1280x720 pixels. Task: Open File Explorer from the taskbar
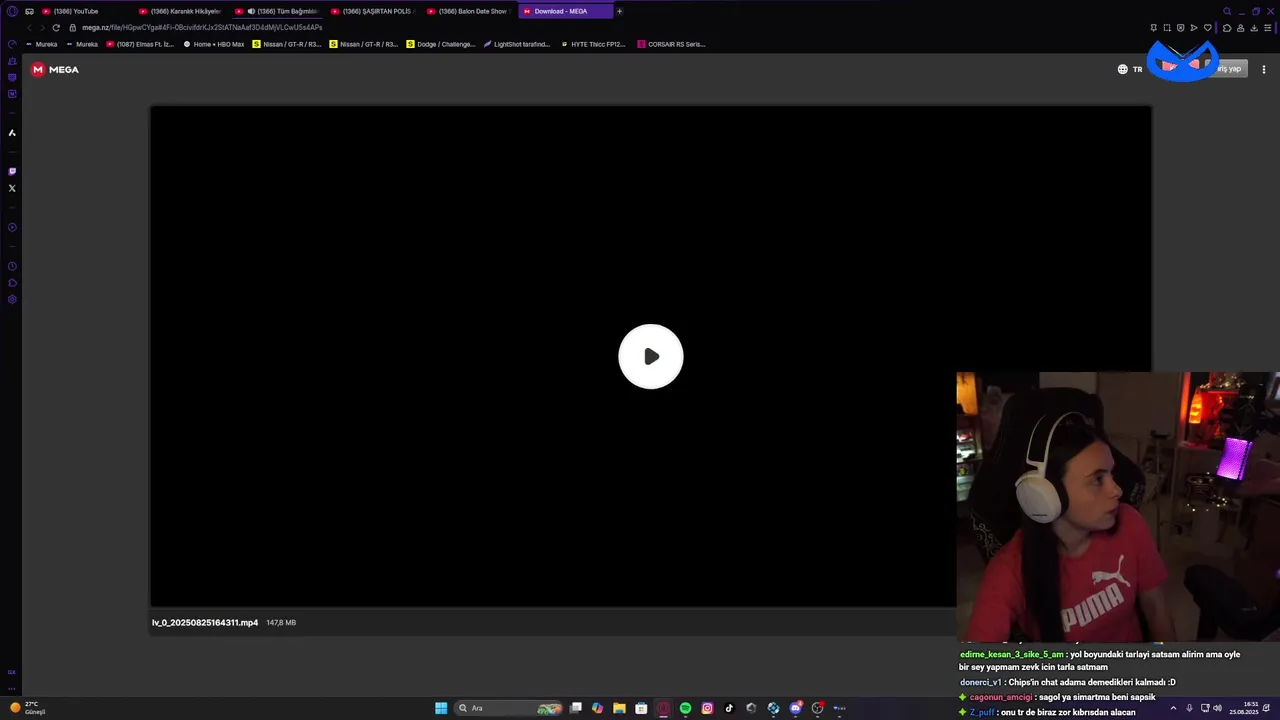[619, 708]
